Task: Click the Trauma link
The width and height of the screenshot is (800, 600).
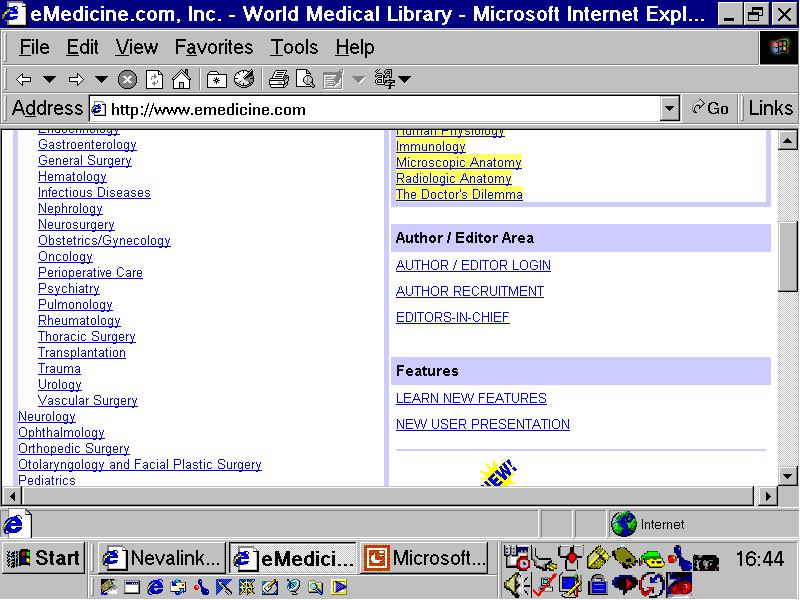Action: pyautogui.click(x=59, y=368)
